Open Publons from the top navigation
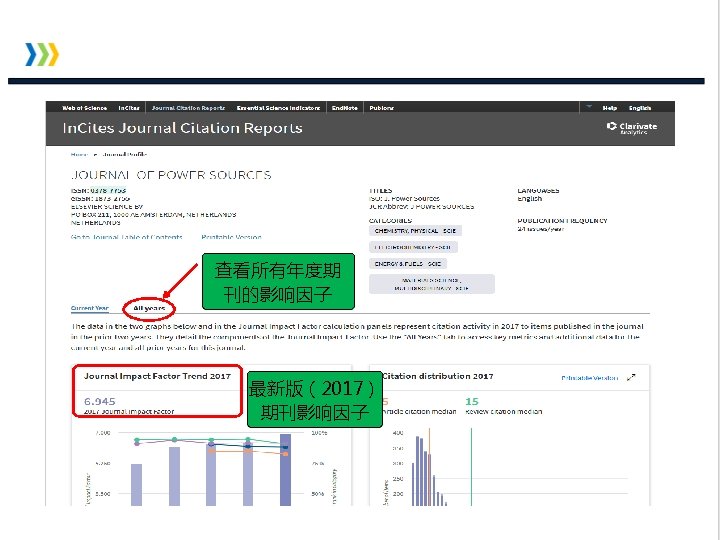Screen dimensions: 720x540 click(382, 108)
